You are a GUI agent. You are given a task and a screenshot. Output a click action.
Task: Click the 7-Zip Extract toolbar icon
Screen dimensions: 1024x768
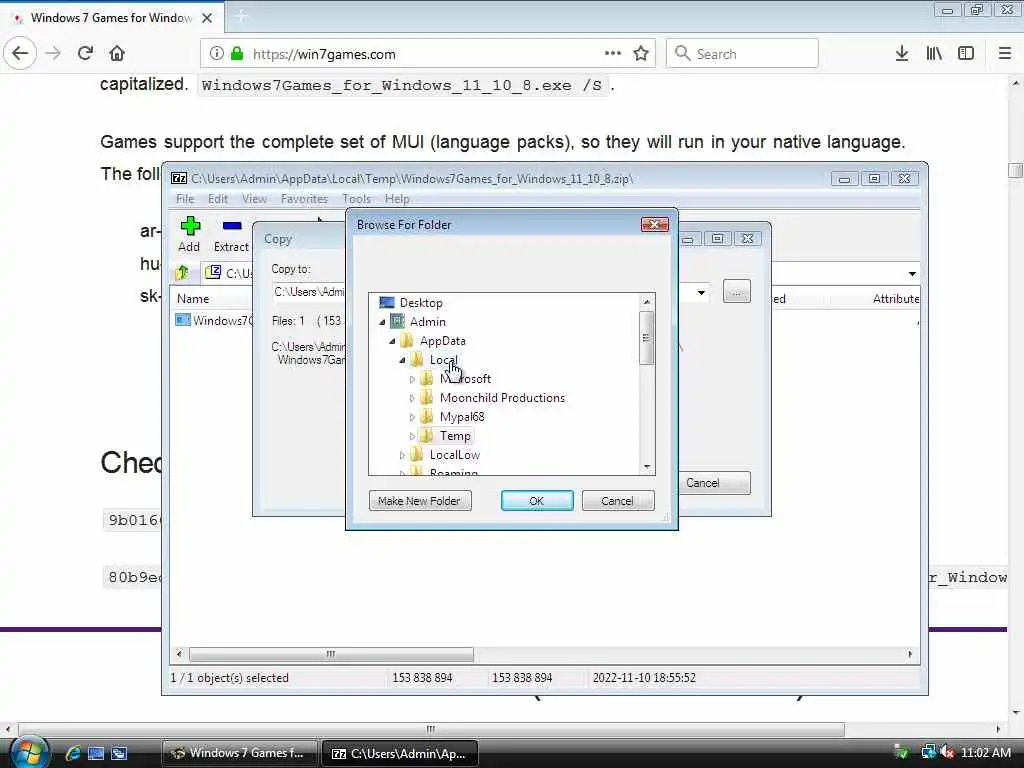coord(232,226)
